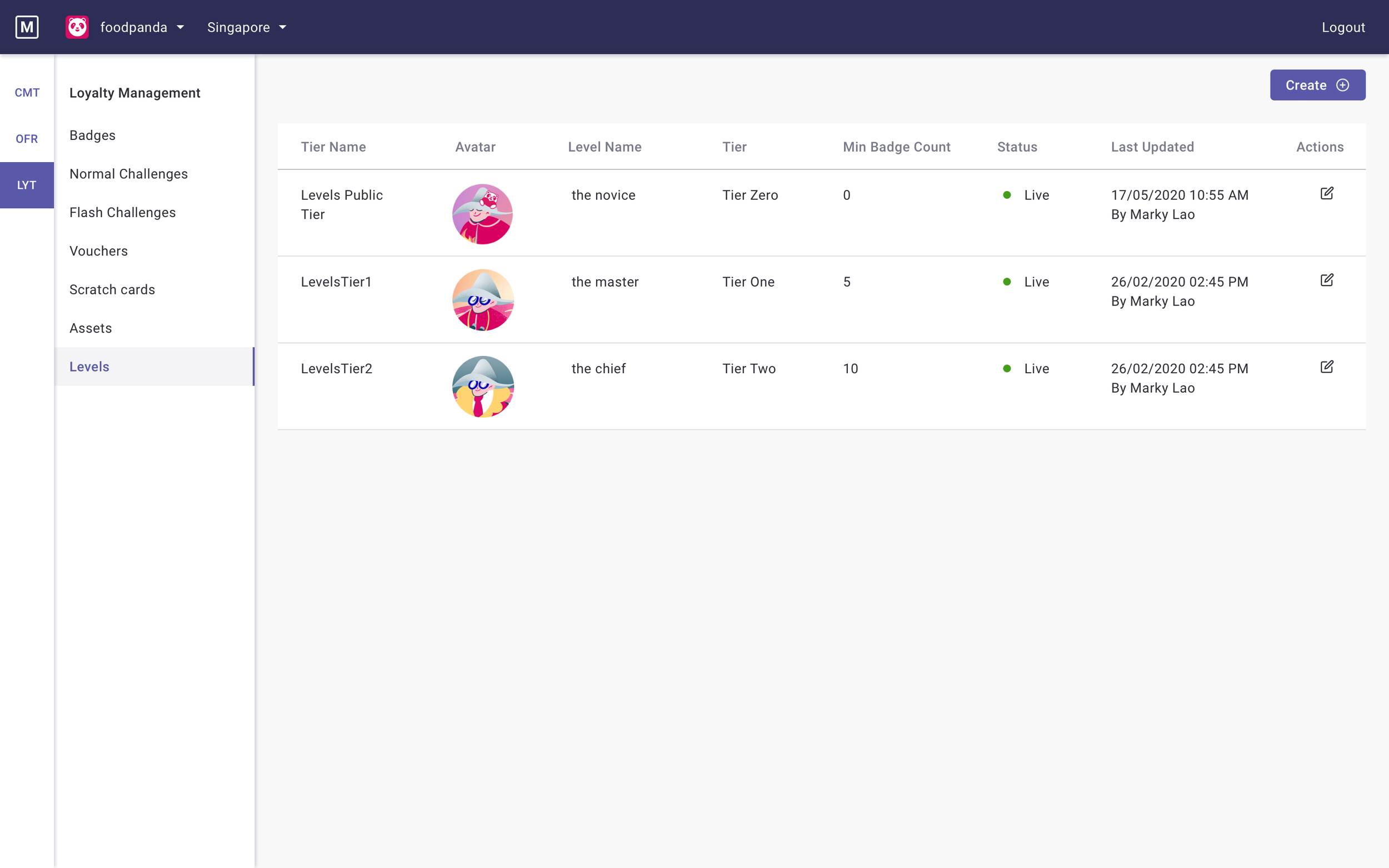
Task: Go to Flash Challenges page
Action: [x=122, y=212]
